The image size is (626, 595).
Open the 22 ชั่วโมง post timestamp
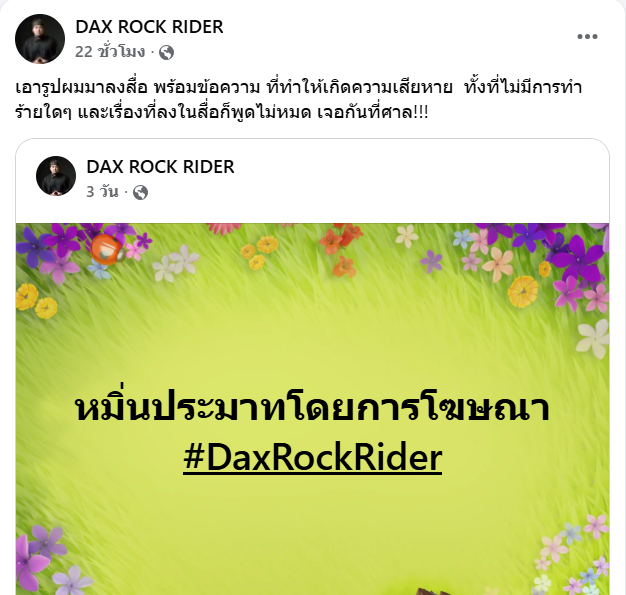110,52
